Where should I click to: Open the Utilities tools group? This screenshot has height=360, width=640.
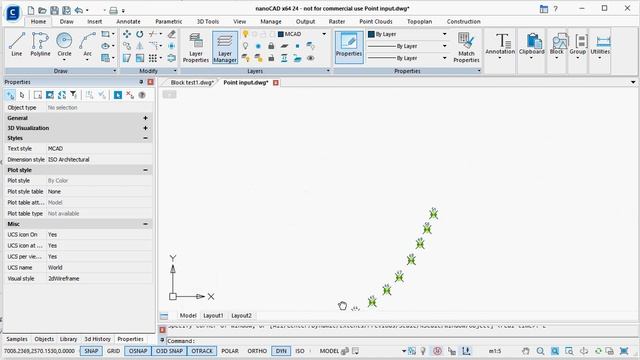coord(600,47)
